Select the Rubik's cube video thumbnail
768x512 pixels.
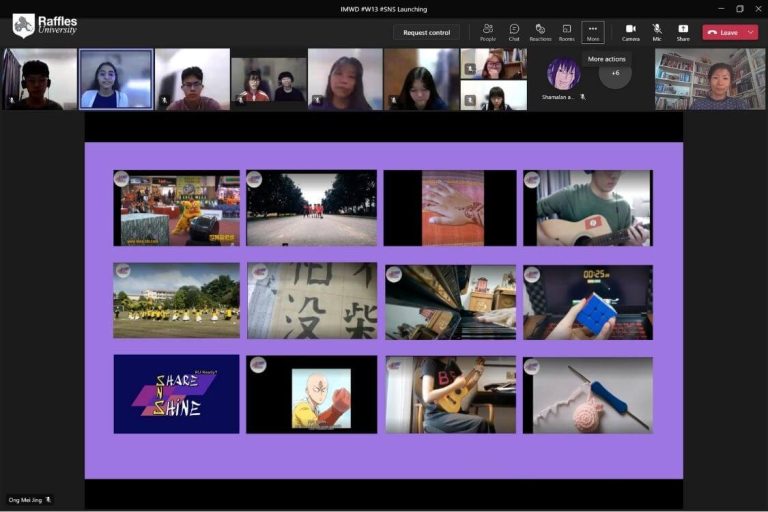587,302
